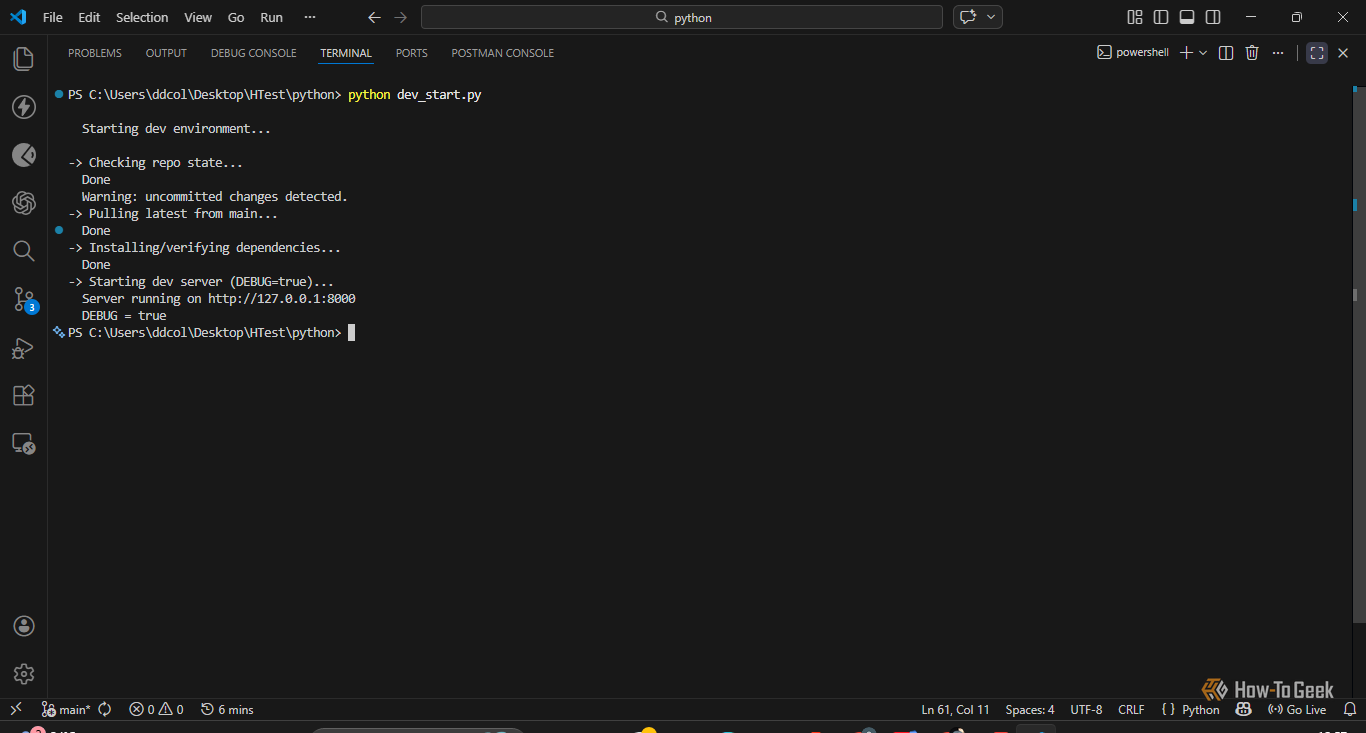Click the command center search box showing python
This screenshot has height=733, width=1366.
coord(682,17)
